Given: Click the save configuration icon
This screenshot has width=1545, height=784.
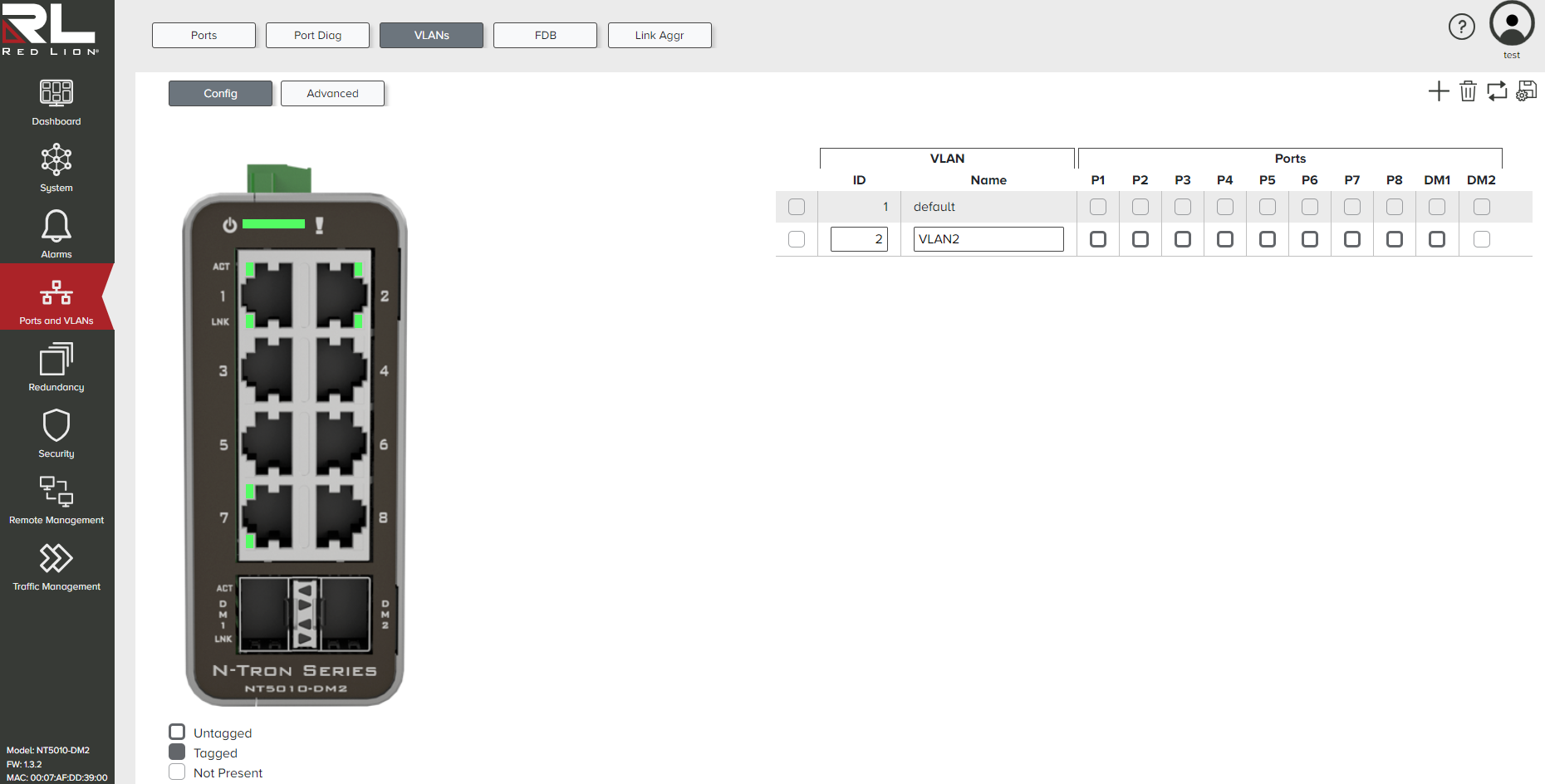Looking at the screenshot, I should click(x=1527, y=91).
